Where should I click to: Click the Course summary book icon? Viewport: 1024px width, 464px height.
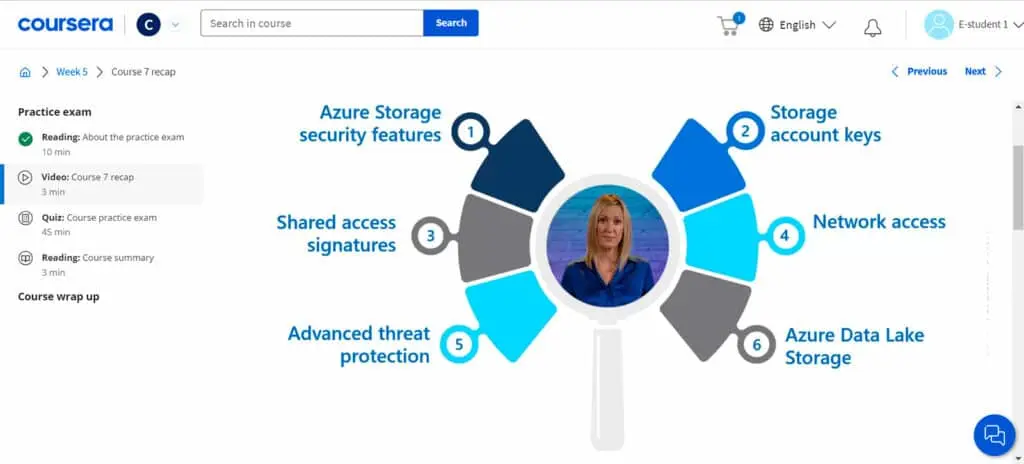point(25,258)
